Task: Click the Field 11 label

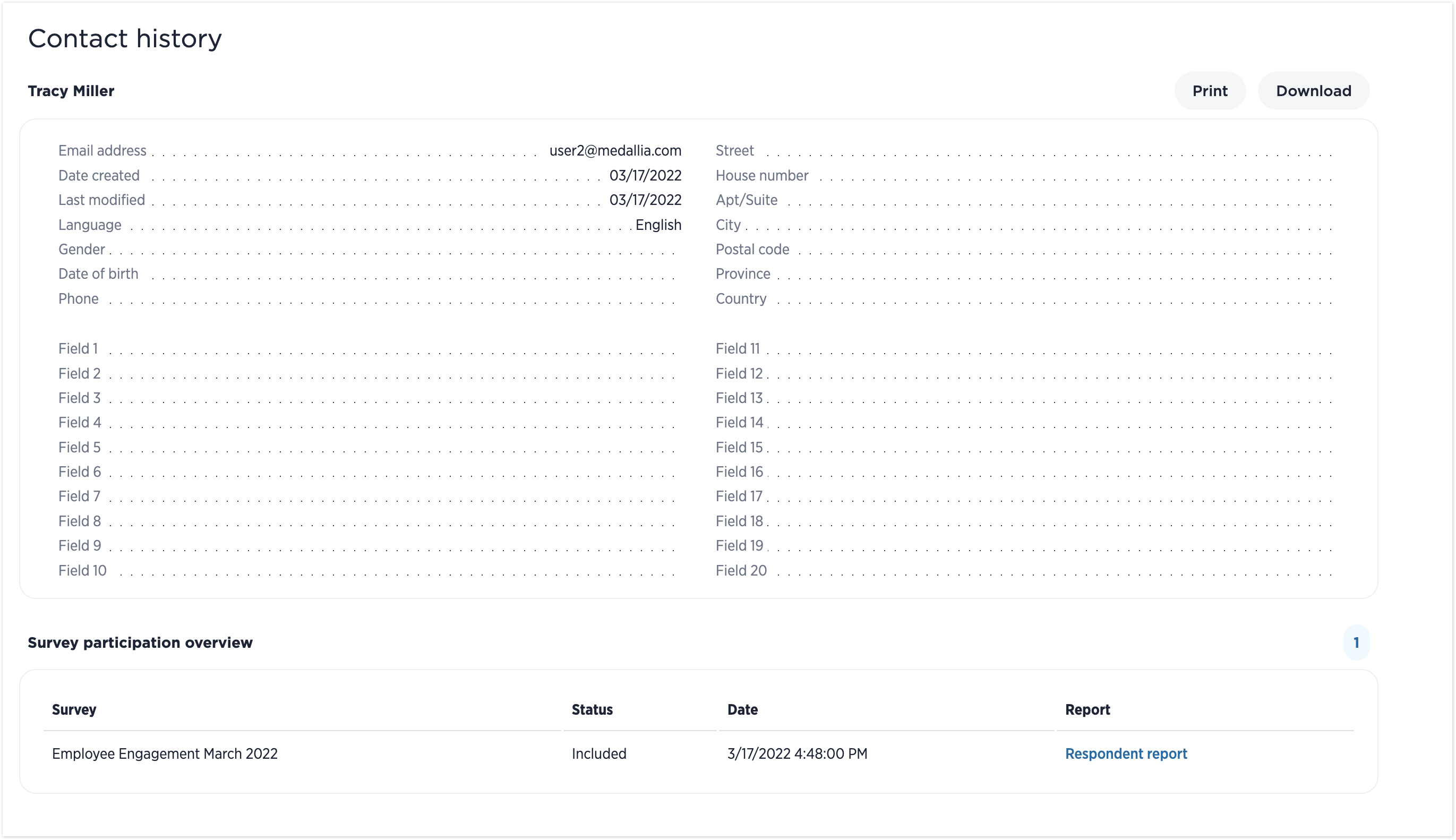Action: (x=738, y=348)
